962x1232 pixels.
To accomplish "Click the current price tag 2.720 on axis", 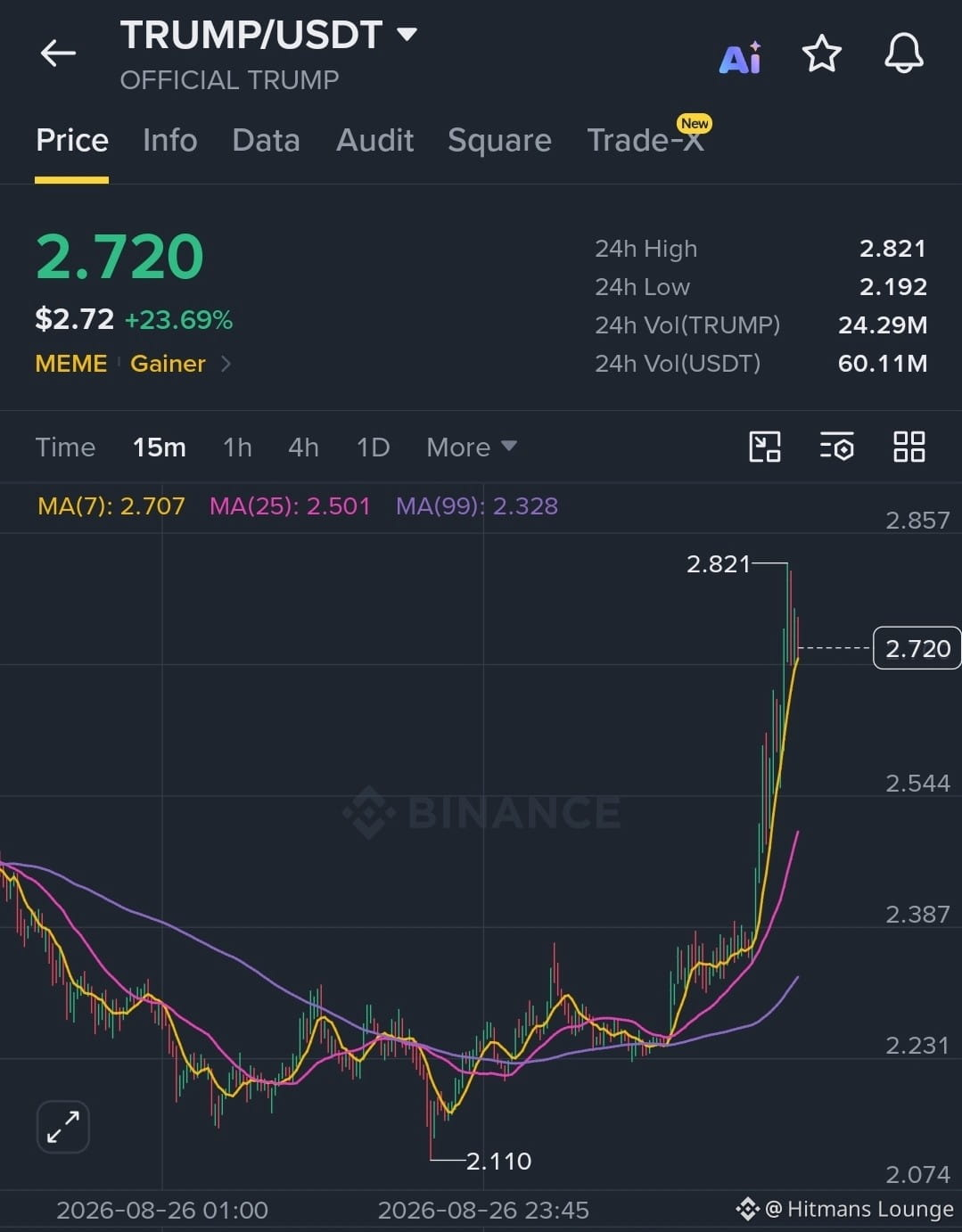I will point(917,648).
